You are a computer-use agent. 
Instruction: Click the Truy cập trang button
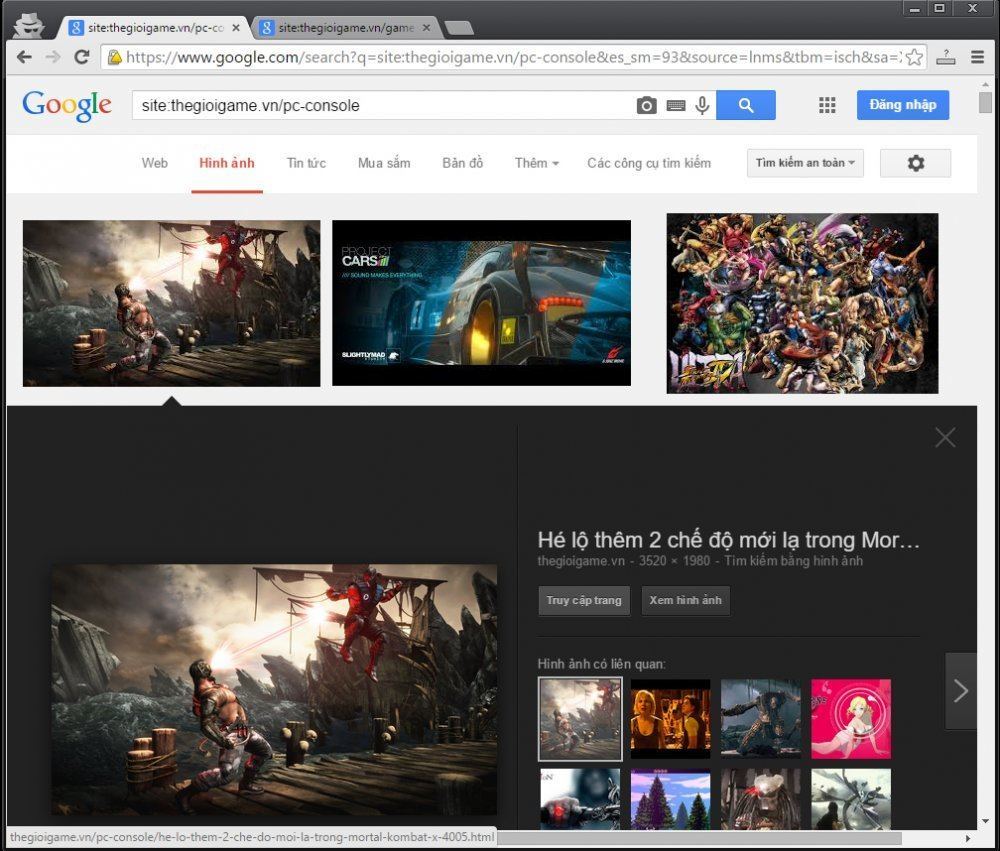tap(584, 601)
